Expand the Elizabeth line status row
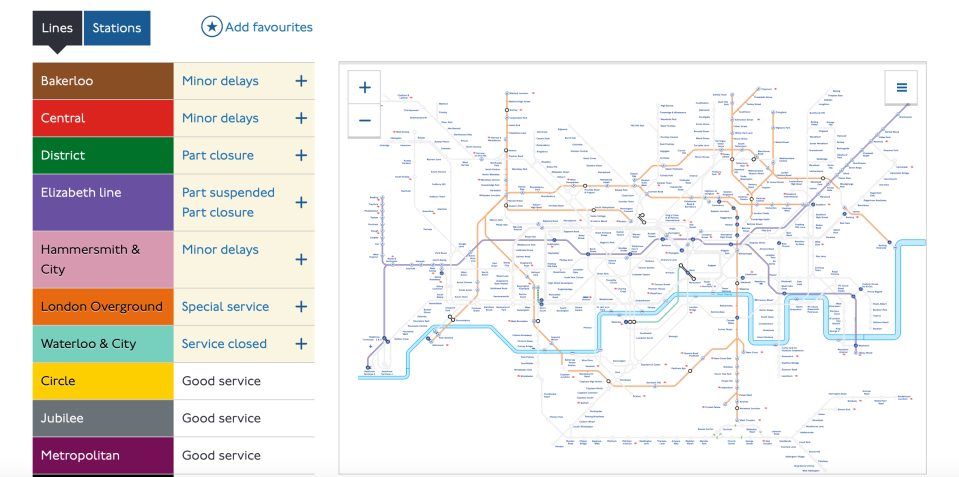 tap(301, 202)
